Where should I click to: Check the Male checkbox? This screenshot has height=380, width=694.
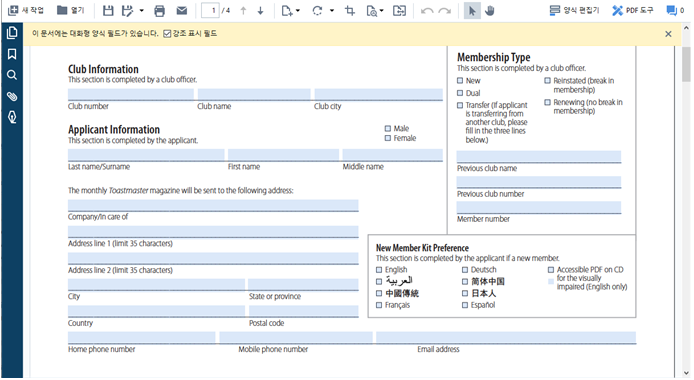[x=388, y=128]
